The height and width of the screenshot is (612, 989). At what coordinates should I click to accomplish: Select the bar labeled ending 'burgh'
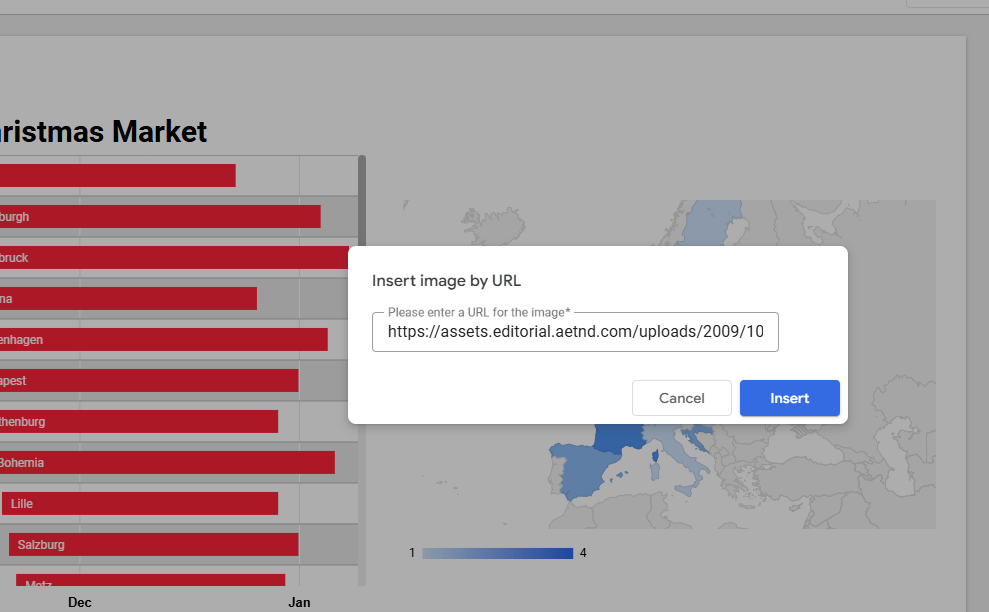160,217
